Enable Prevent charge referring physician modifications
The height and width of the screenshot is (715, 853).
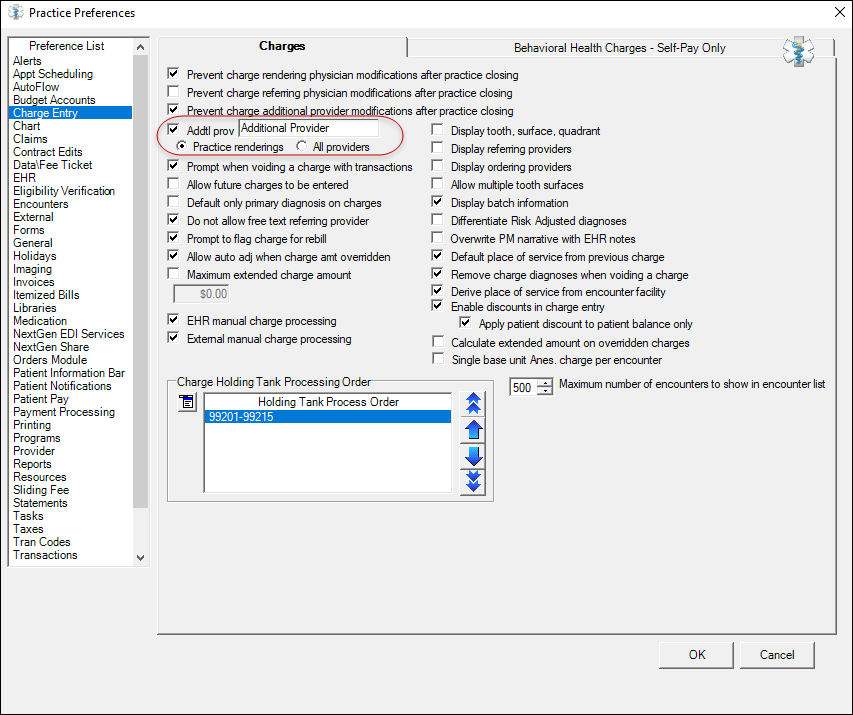tap(174, 91)
